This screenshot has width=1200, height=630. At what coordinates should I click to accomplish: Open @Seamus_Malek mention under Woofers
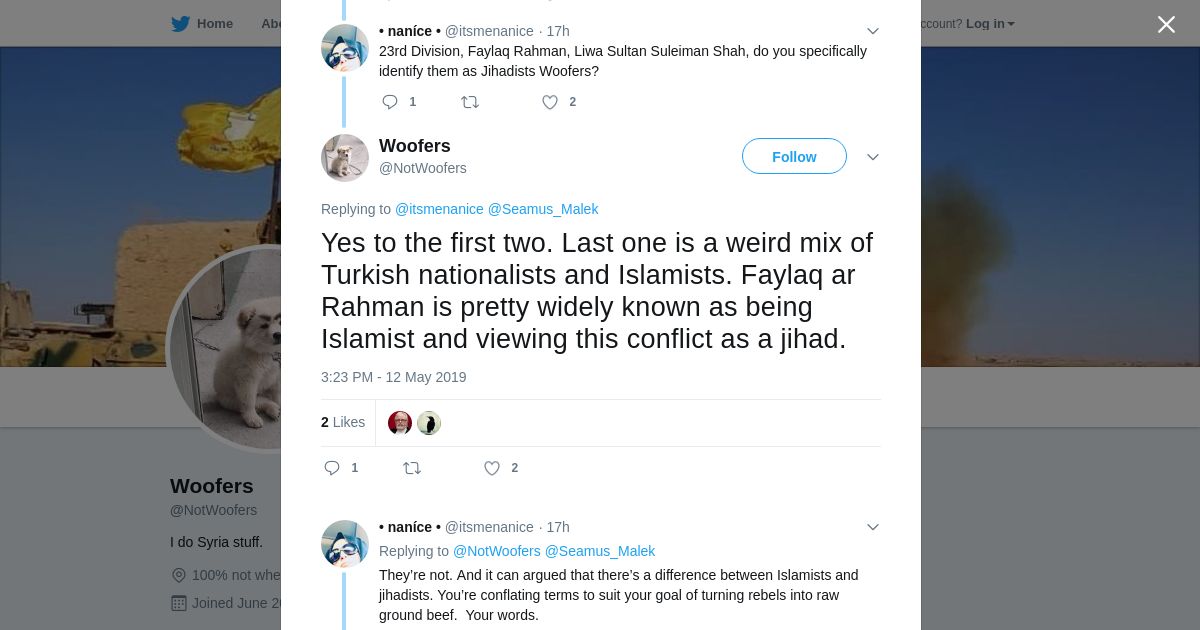point(543,209)
